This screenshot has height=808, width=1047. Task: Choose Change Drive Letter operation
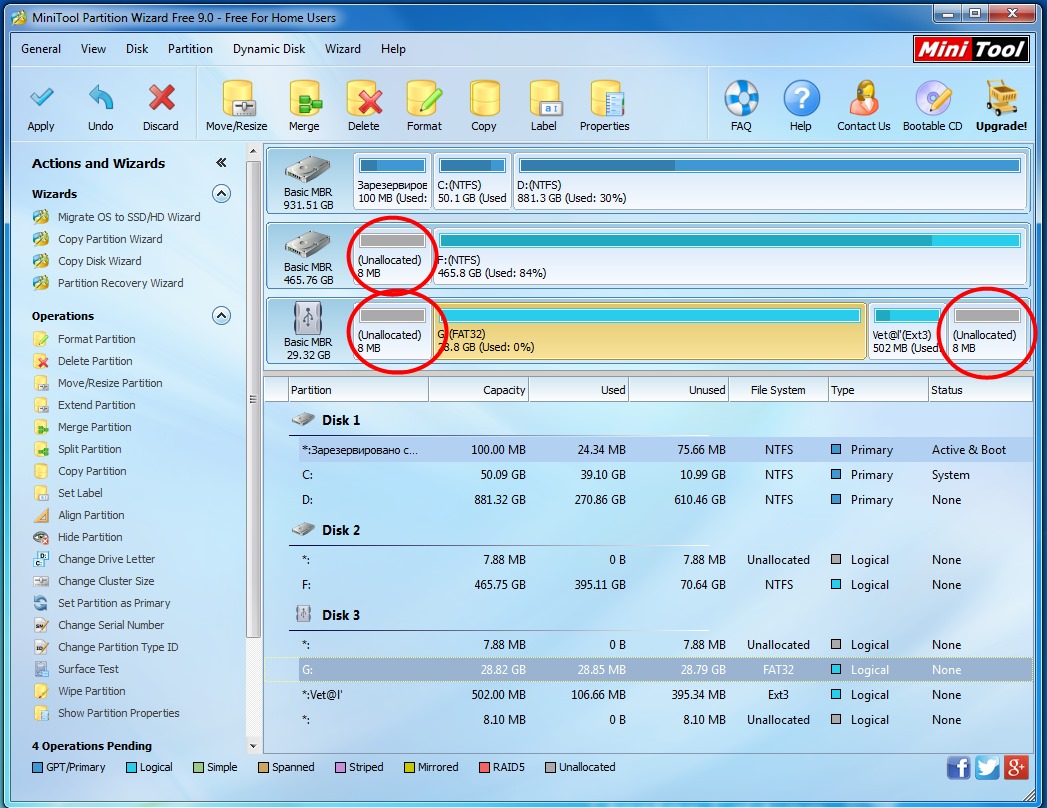[93, 560]
